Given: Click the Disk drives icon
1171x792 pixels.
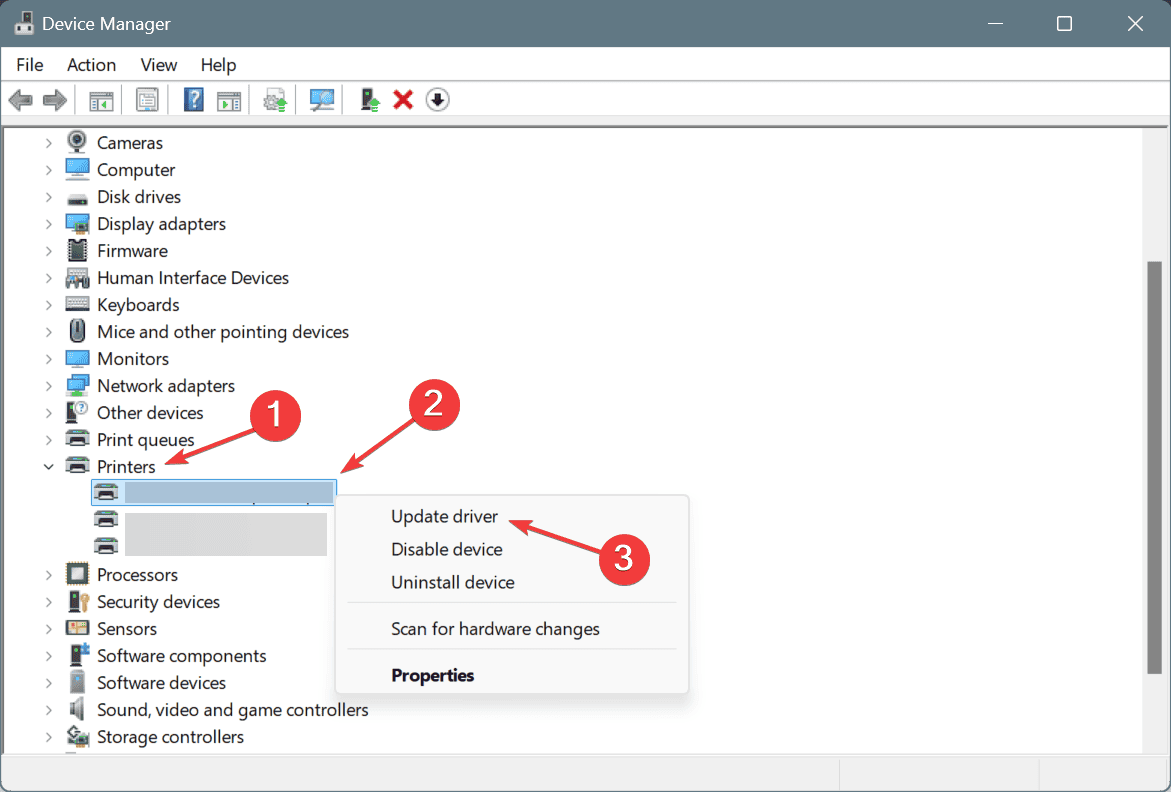Looking at the screenshot, I should click(x=77, y=198).
